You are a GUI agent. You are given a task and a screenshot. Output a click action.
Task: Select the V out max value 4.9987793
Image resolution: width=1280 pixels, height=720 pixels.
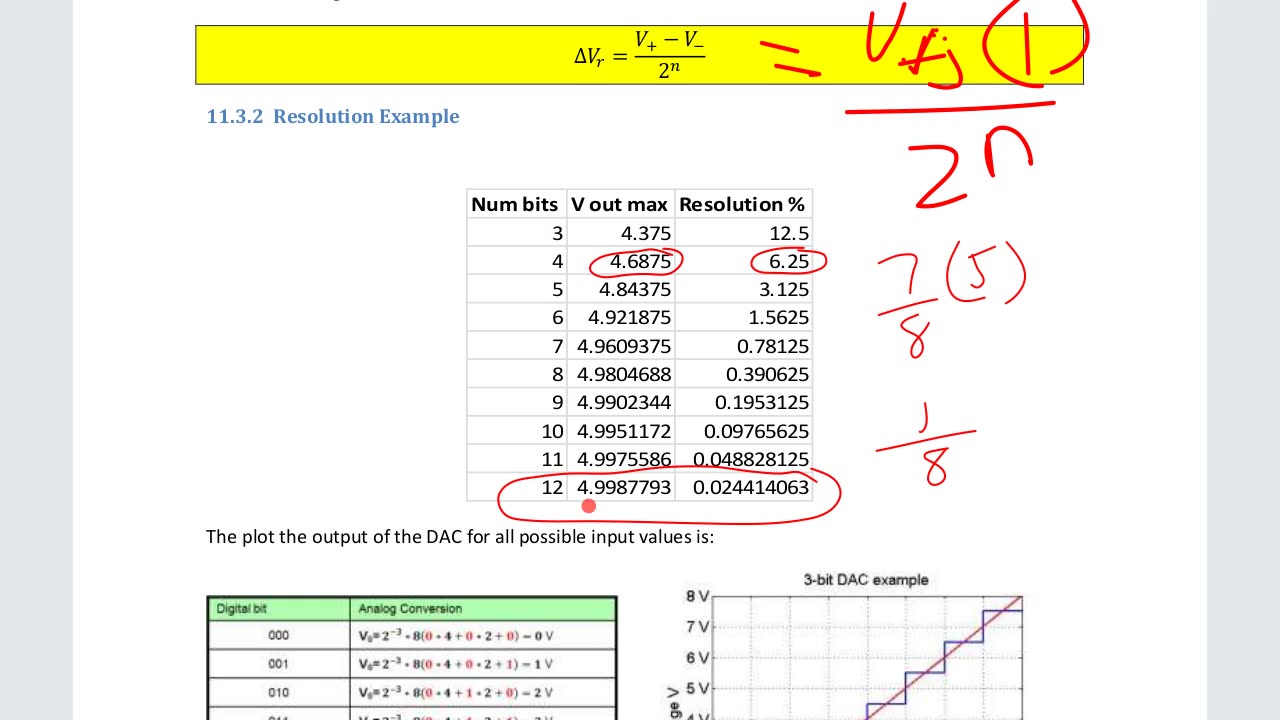click(625, 487)
